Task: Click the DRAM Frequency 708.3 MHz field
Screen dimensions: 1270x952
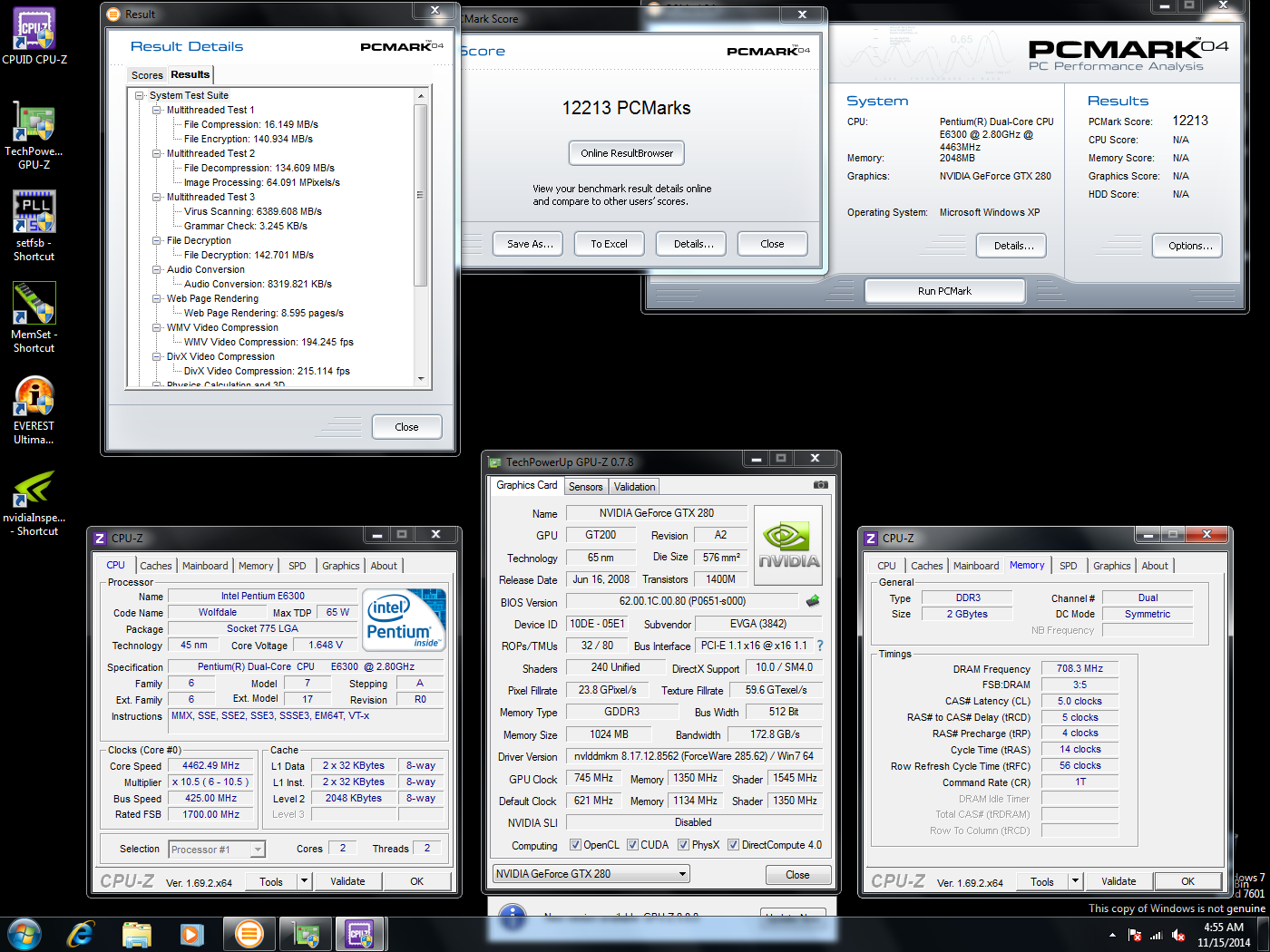Action: pyautogui.click(x=1079, y=669)
